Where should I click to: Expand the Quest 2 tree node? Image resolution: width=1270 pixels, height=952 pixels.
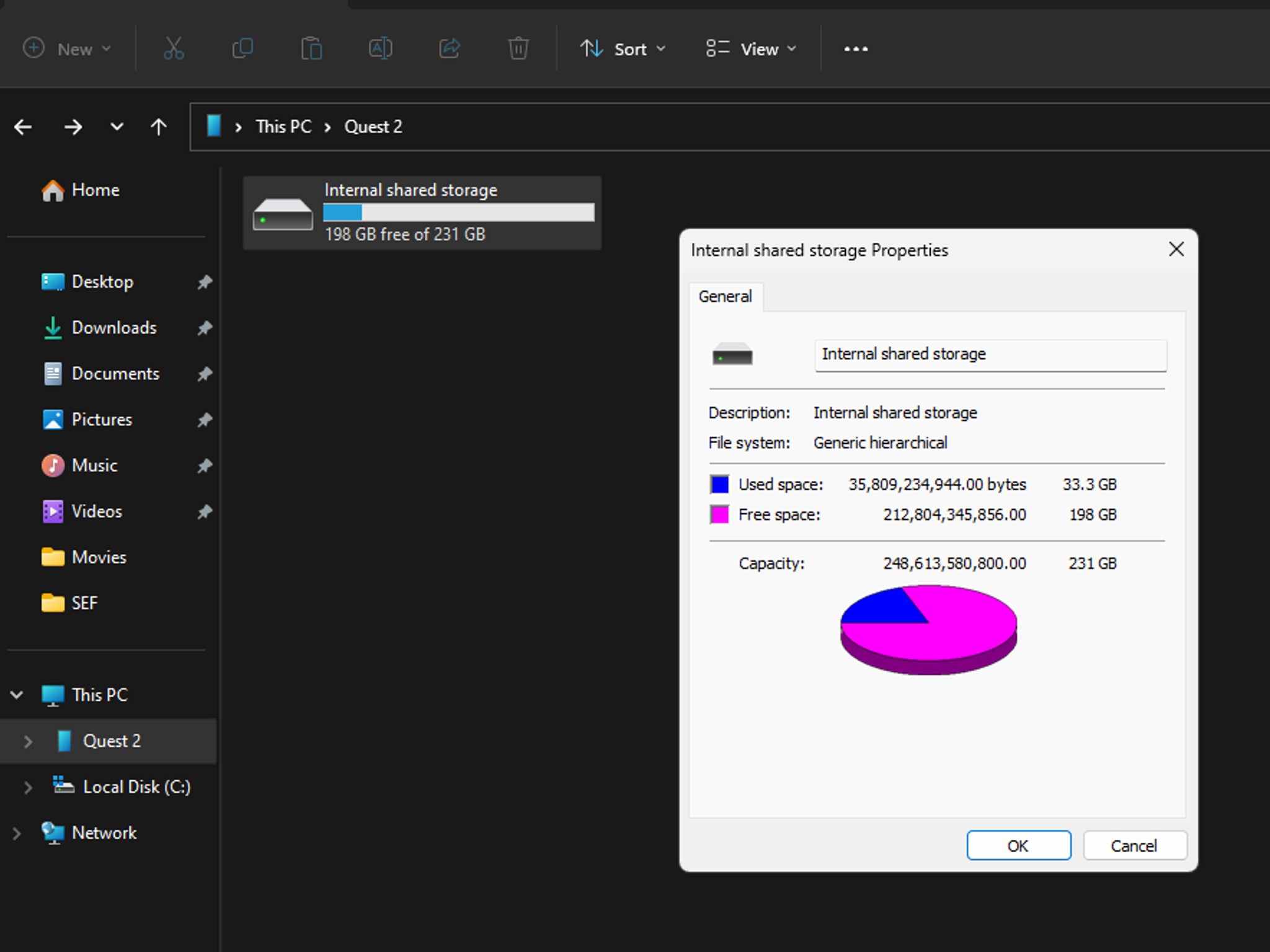click(28, 741)
